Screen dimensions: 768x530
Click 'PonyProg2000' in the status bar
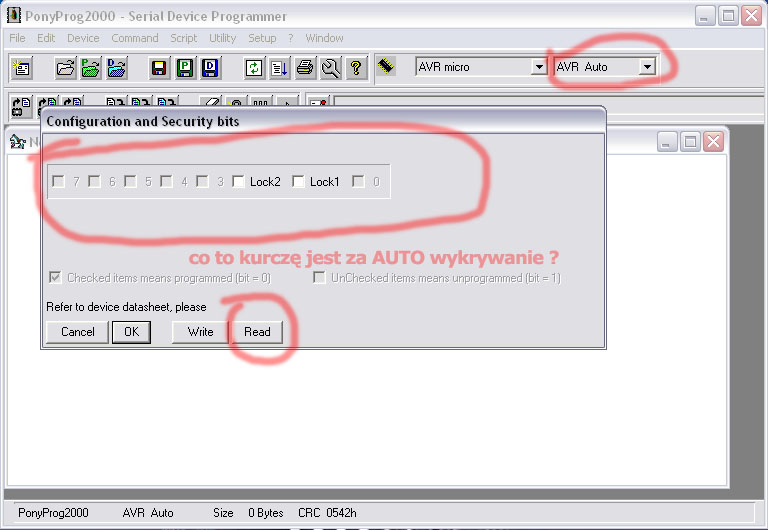tap(53, 513)
